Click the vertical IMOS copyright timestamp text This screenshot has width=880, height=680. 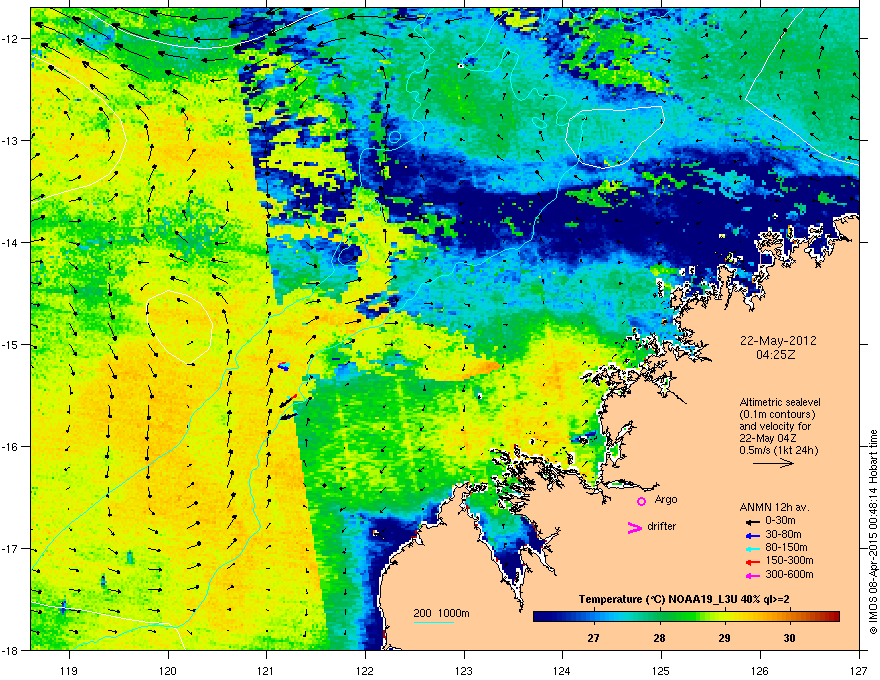pos(873,531)
